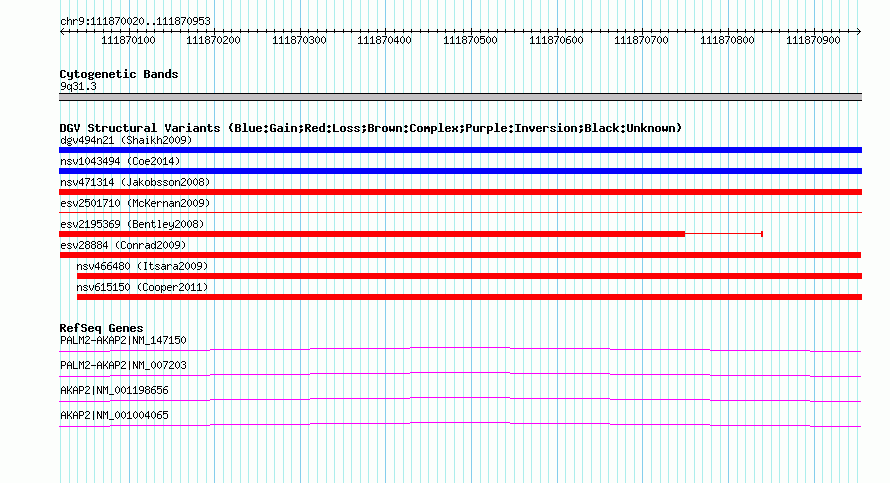Click the left arrow of the coordinate ruler
890x483 pixels.
62,31
